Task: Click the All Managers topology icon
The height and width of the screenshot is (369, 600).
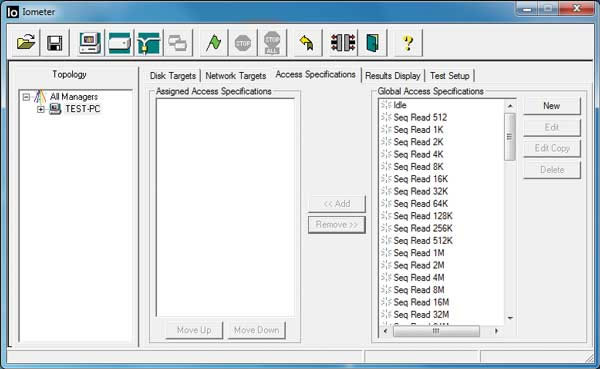Action: coord(40,96)
